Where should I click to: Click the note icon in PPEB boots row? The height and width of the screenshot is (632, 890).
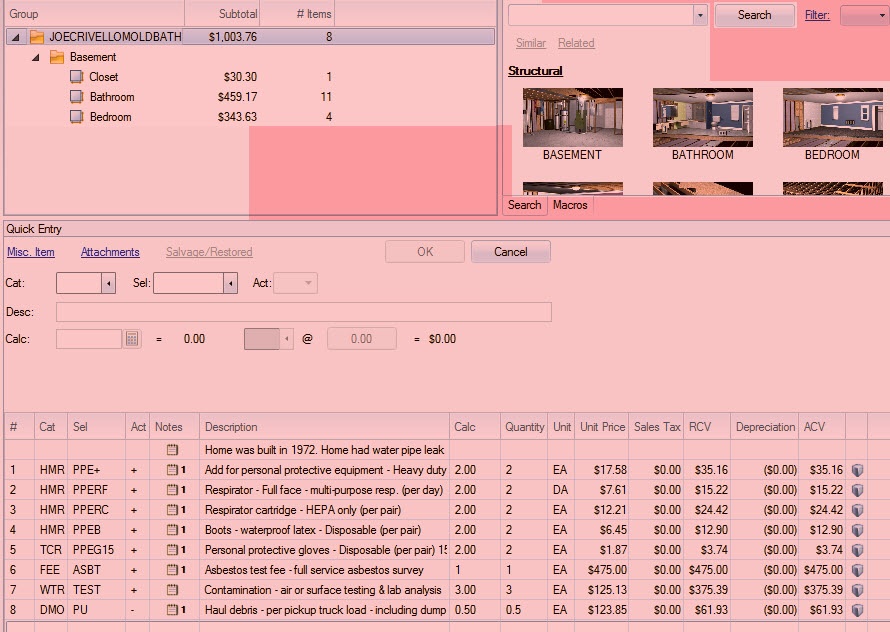(172, 530)
